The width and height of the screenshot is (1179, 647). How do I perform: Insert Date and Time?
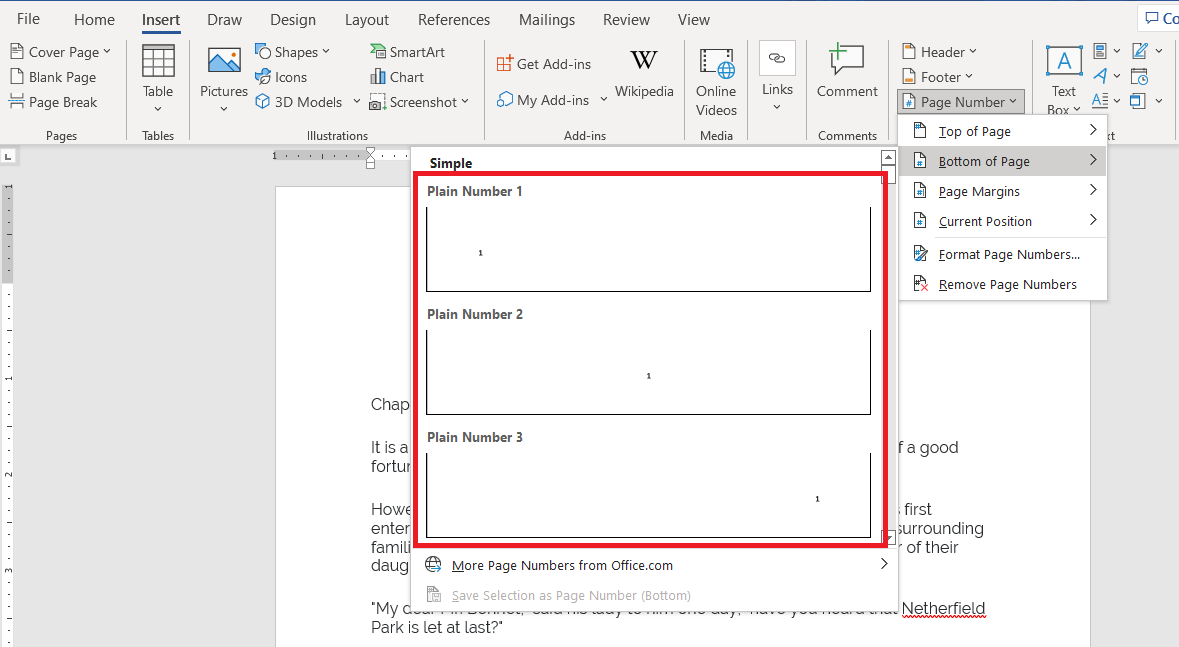pos(1140,76)
